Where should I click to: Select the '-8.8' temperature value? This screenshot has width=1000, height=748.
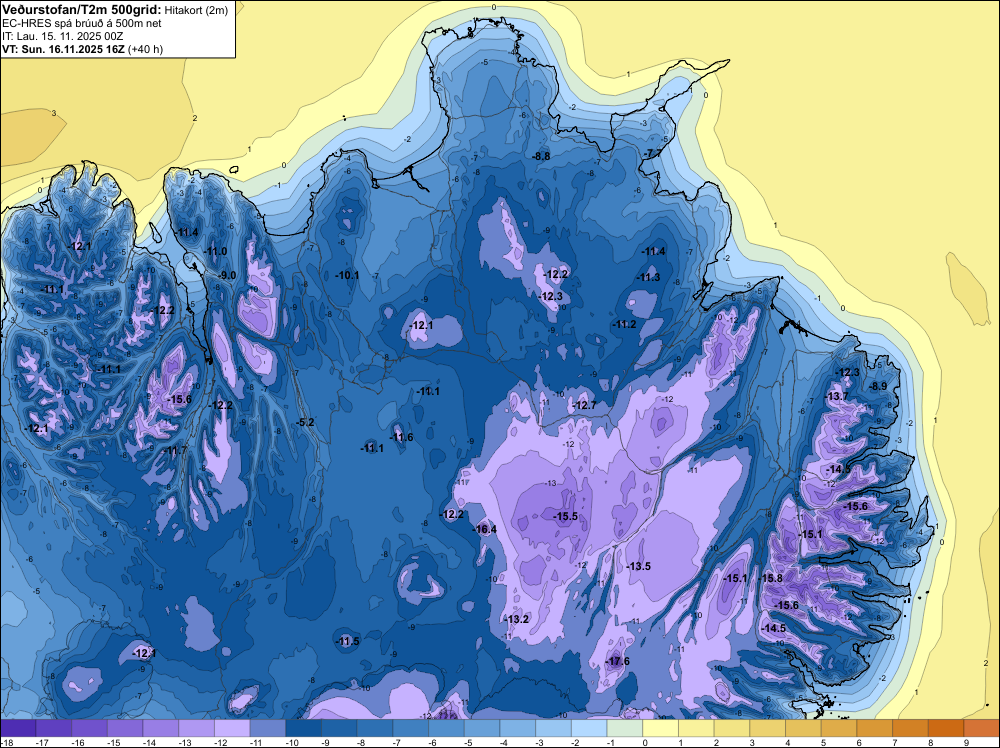coord(541,156)
